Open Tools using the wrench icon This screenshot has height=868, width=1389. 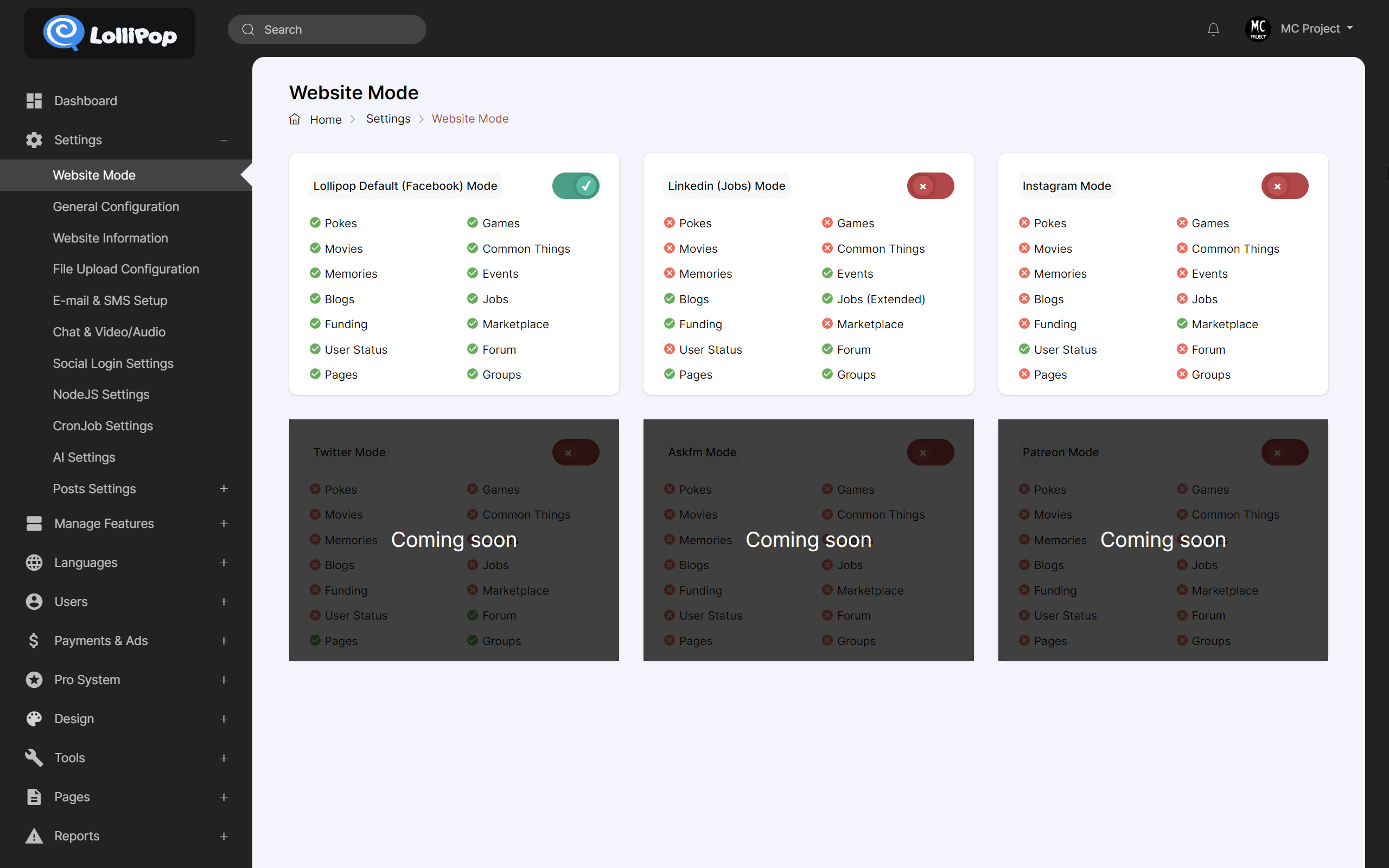coord(33,758)
